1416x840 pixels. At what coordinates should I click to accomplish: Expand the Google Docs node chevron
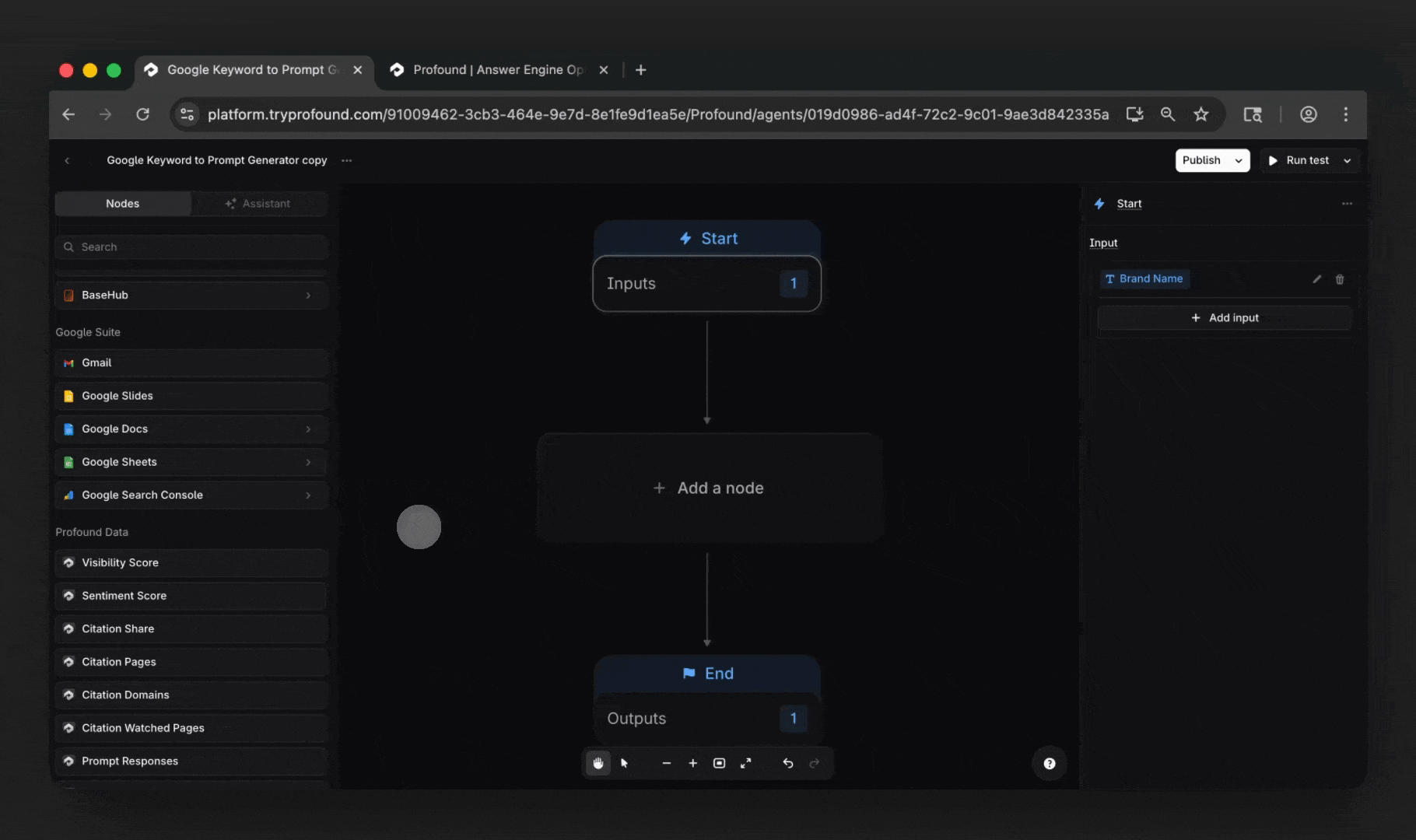coord(308,429)
